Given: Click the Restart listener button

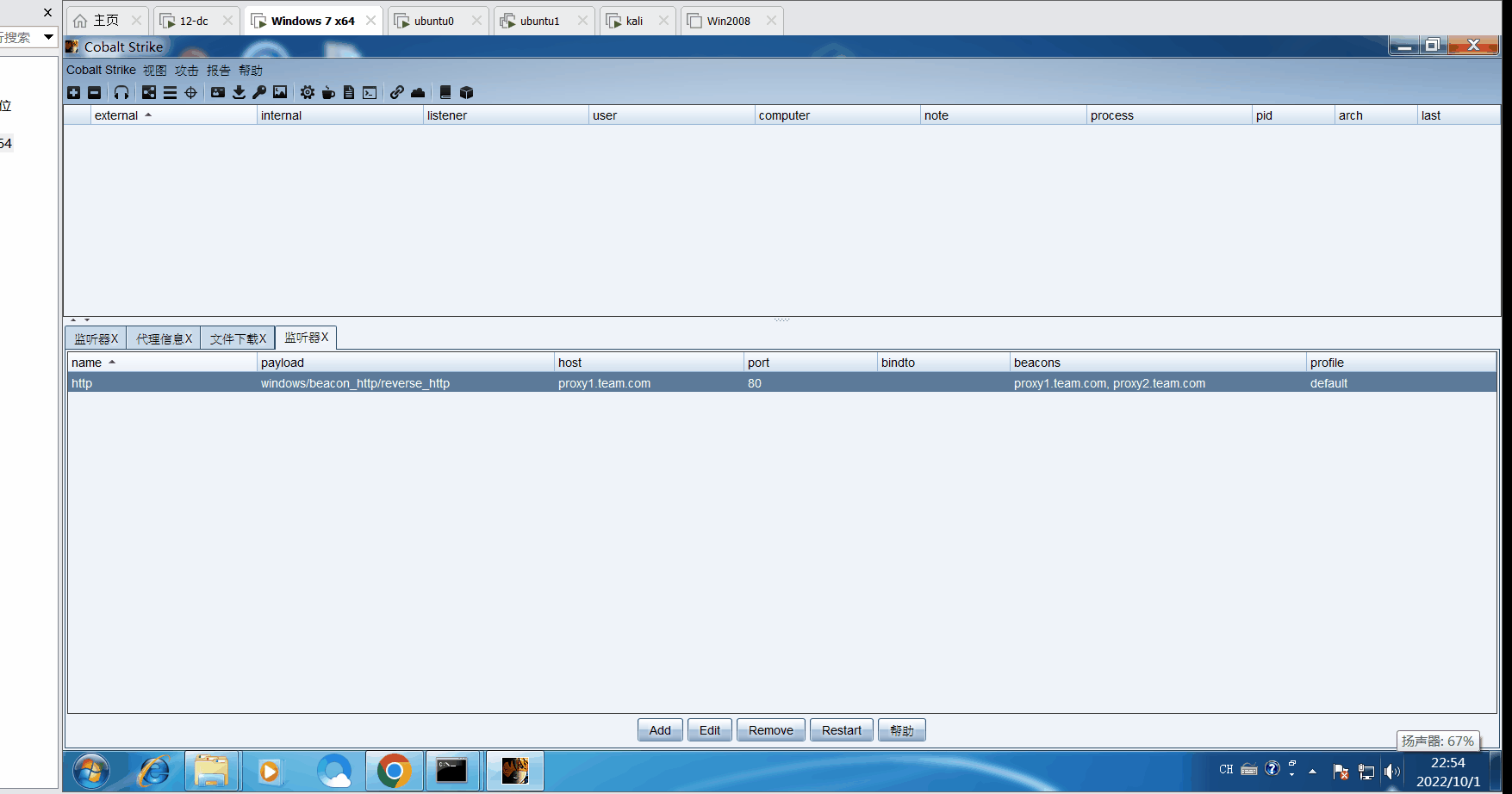Looking at the screenshot, I should 842,730.
